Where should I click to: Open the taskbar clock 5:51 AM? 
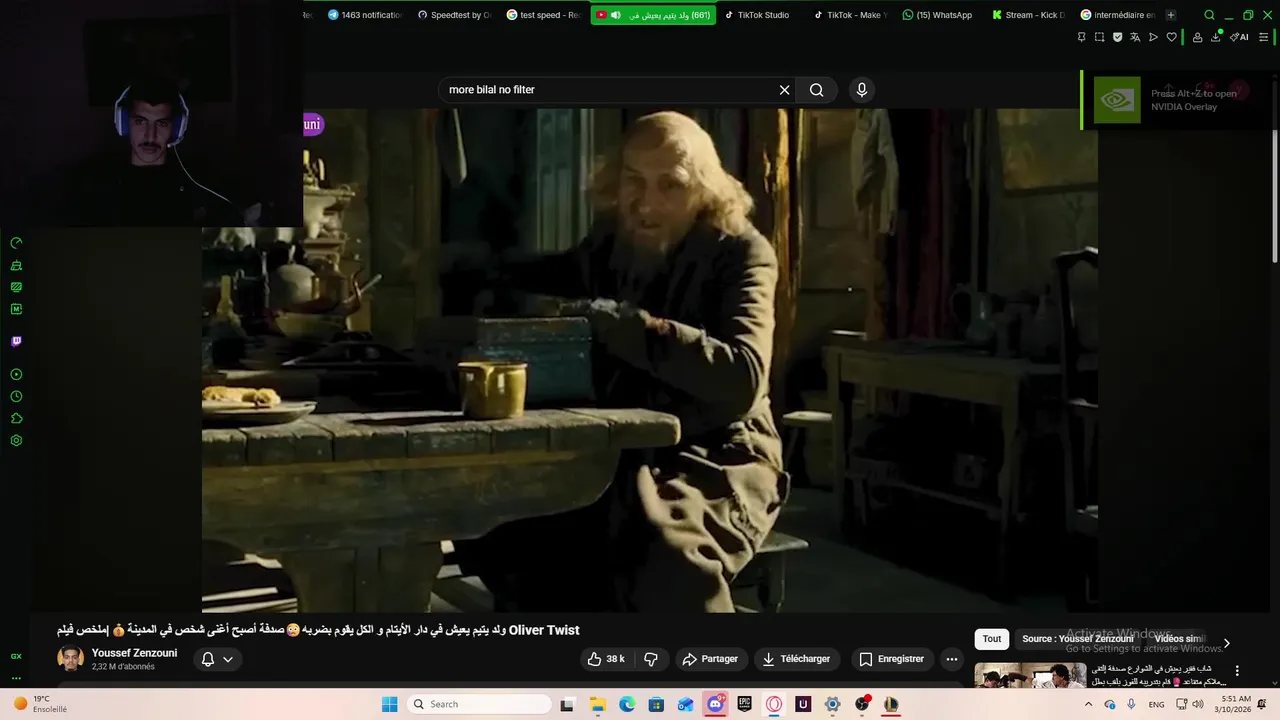tap(1231, 704)
